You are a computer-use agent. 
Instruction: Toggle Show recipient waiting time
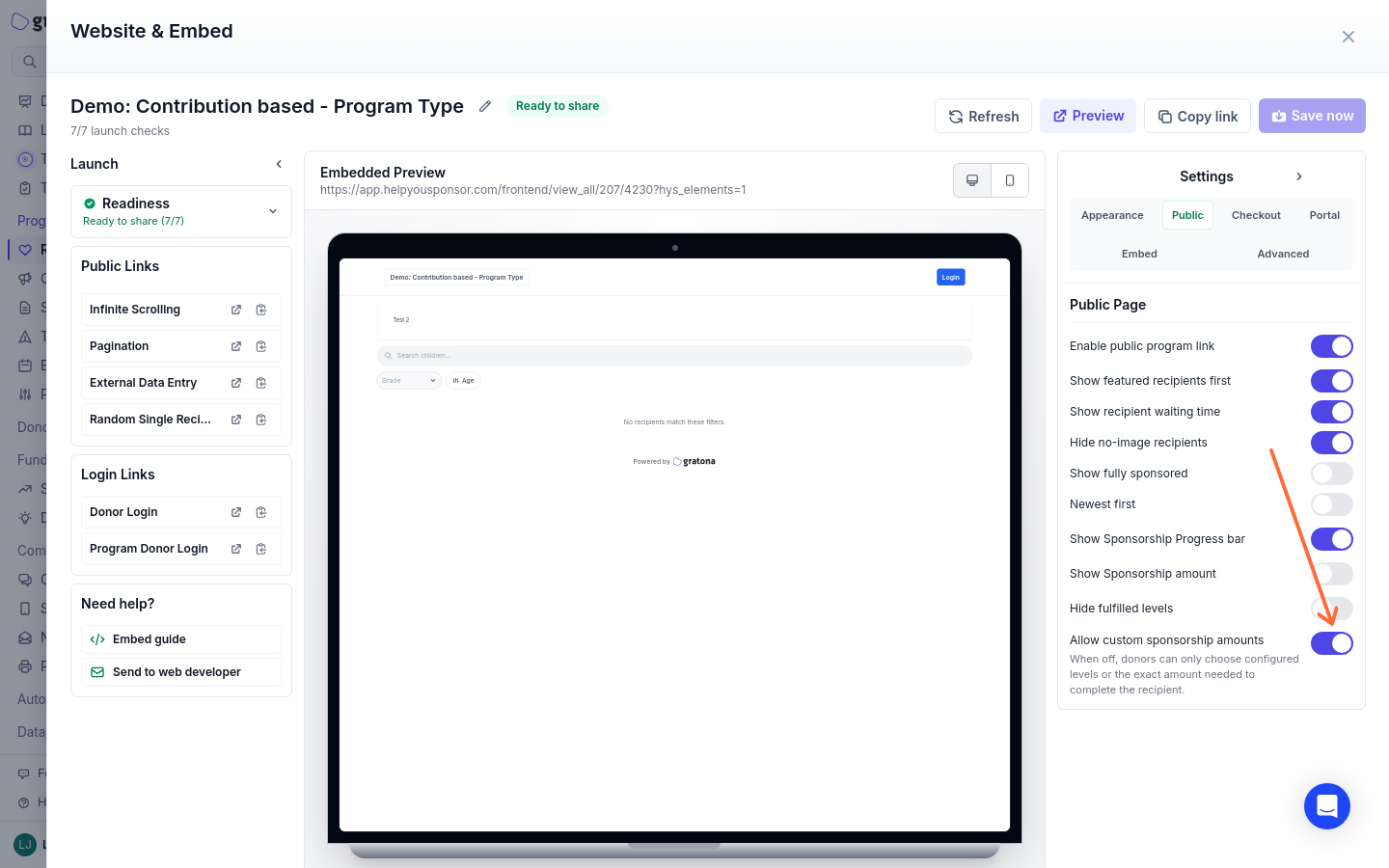[x=1332, y=412]
